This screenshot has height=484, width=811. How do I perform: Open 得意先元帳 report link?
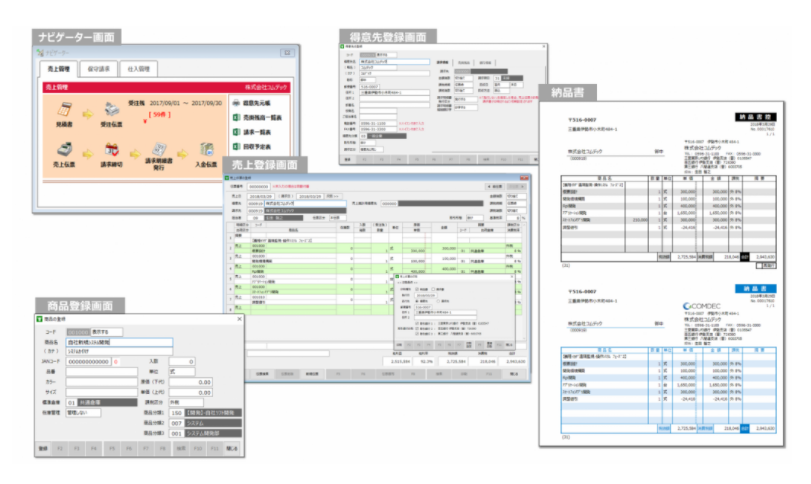tap(257, 103)
